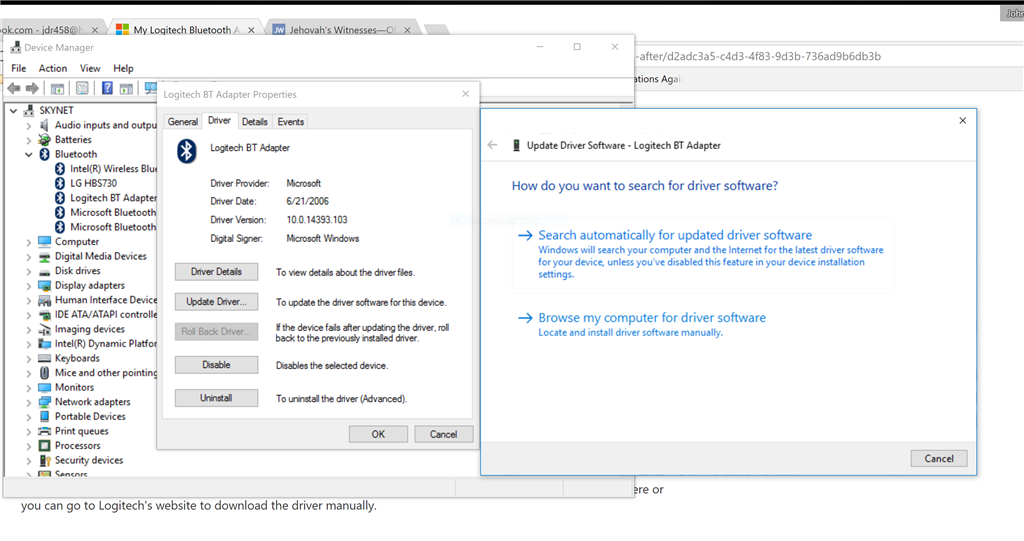The width and height of the screenshot is (1024, 541).
Task: Go back using Update Driver Software arrow
Action: click(492, 145)
